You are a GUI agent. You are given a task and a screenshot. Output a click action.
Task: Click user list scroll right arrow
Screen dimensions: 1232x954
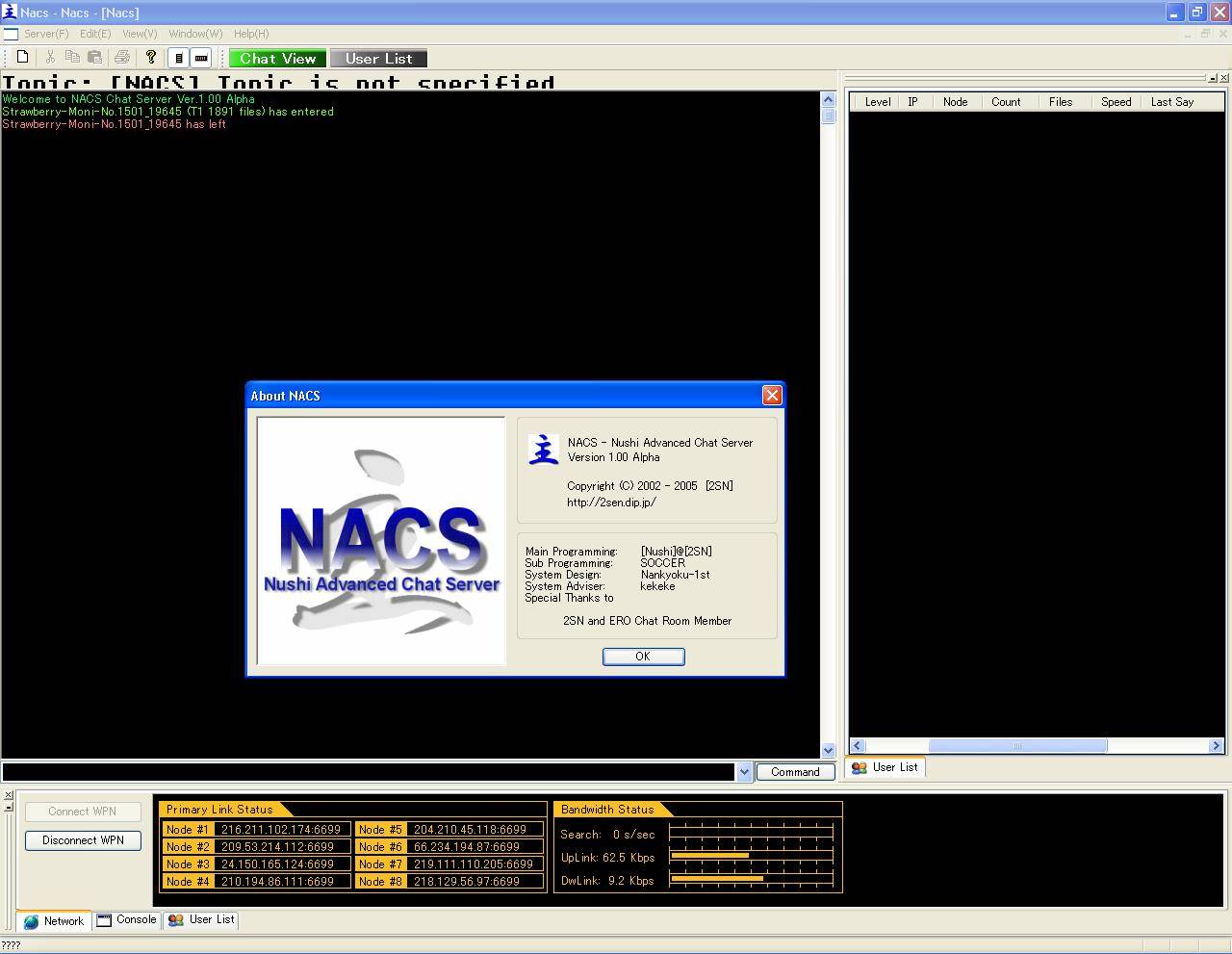(x=1216, y=746)
